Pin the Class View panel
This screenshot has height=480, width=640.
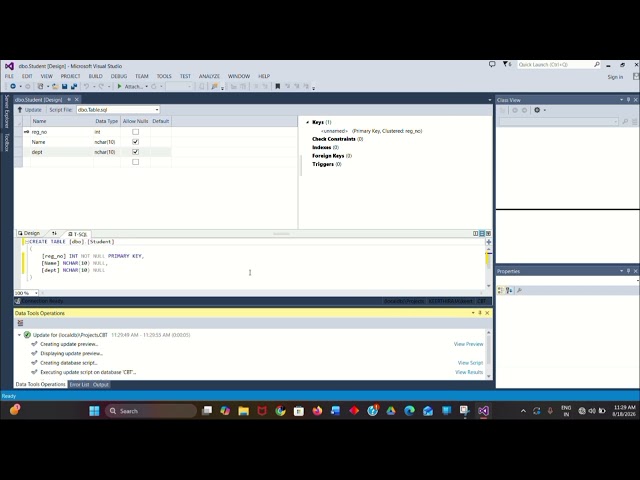pyautogui.click(x=629, y=100)
